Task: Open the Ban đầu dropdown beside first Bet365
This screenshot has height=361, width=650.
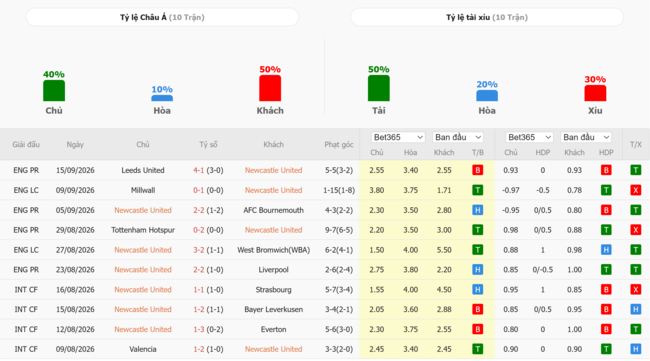Action: (x=458, y=137)
